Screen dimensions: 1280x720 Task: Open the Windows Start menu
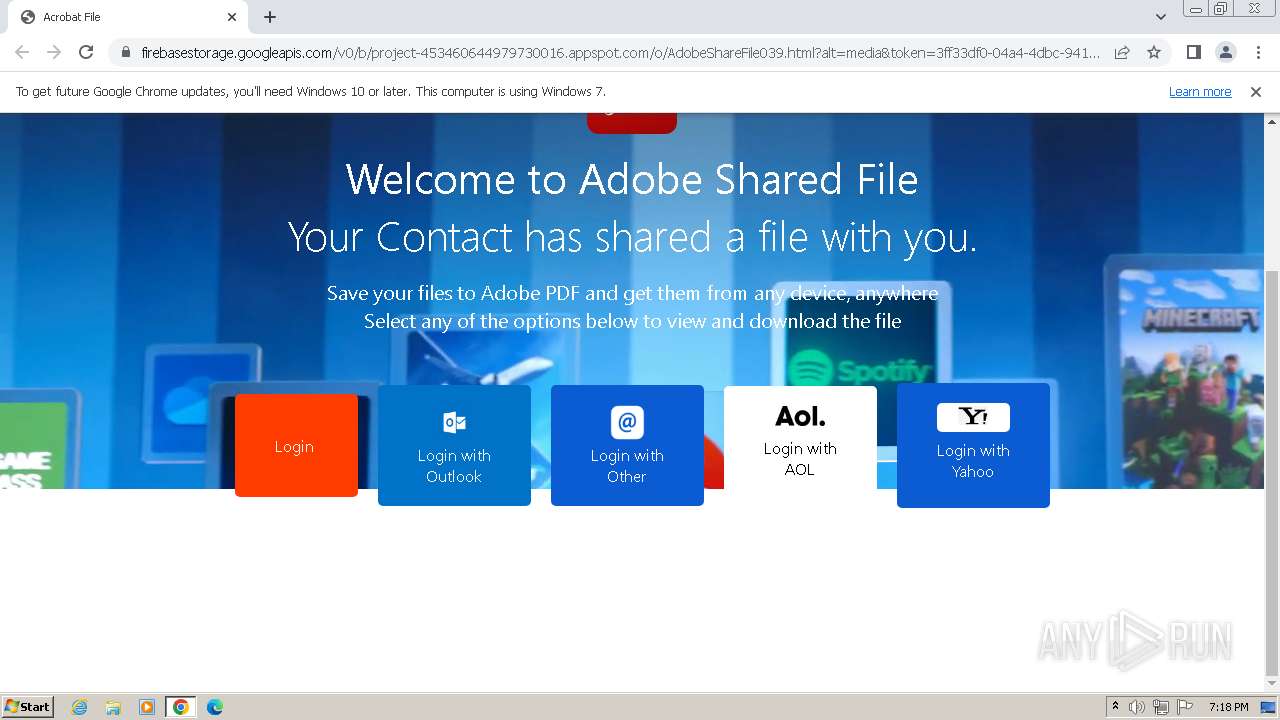click(28, 707)
